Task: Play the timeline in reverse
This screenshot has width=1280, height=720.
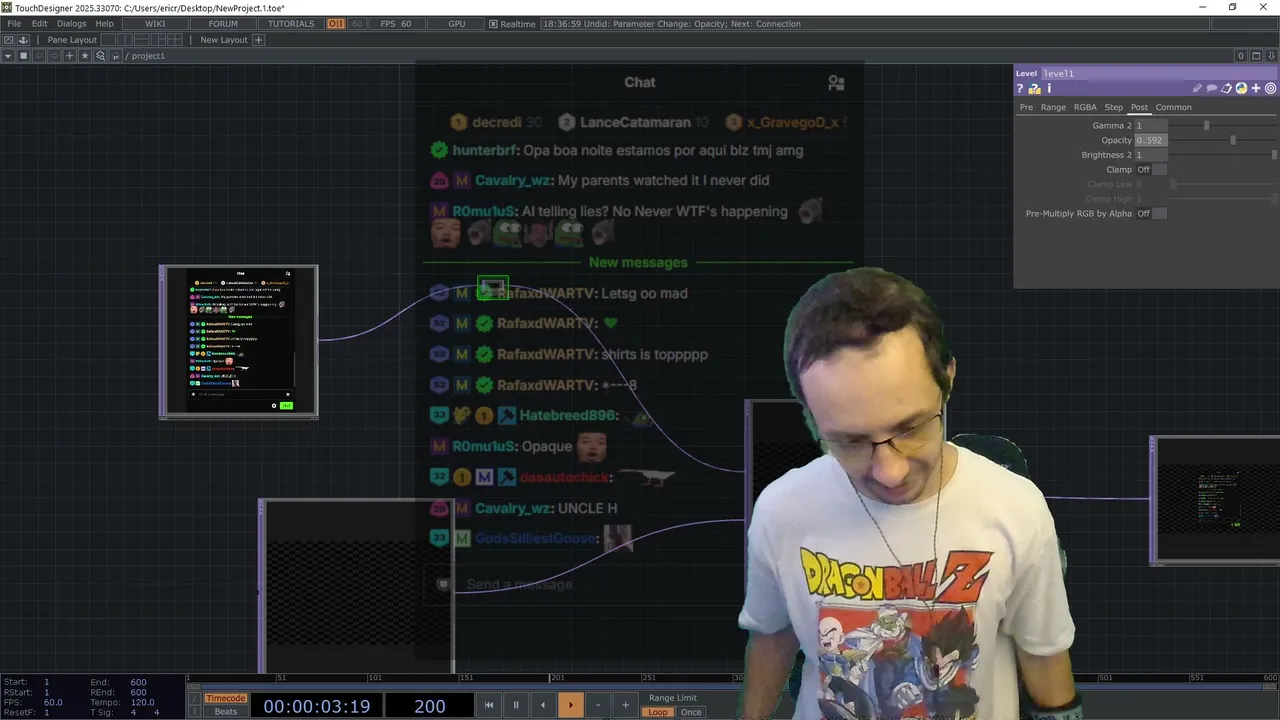Action: click(x=543, y=705)
